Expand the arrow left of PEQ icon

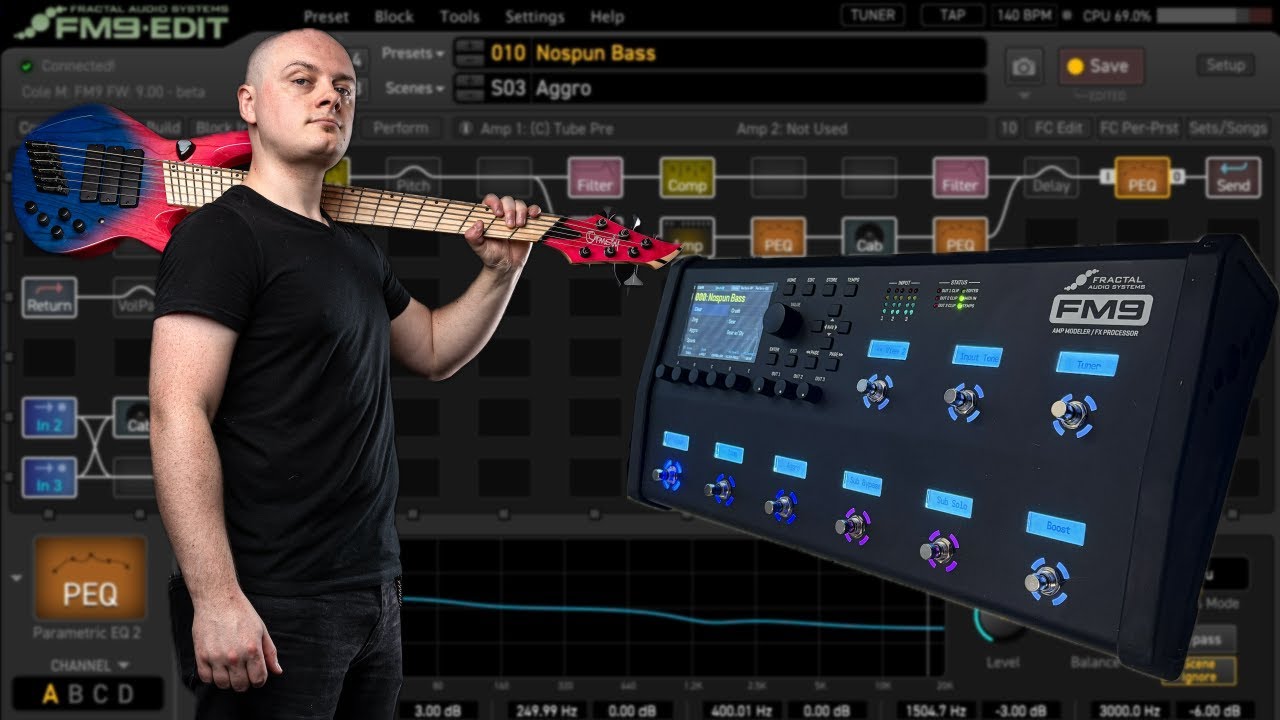16,578
